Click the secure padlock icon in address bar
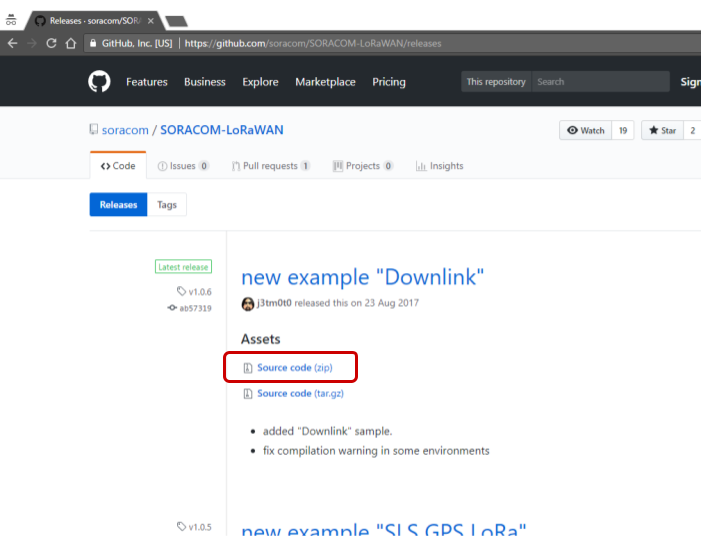The height and width of the screenshot is (536, 702). pyautogui.click(x=93, y=43)
